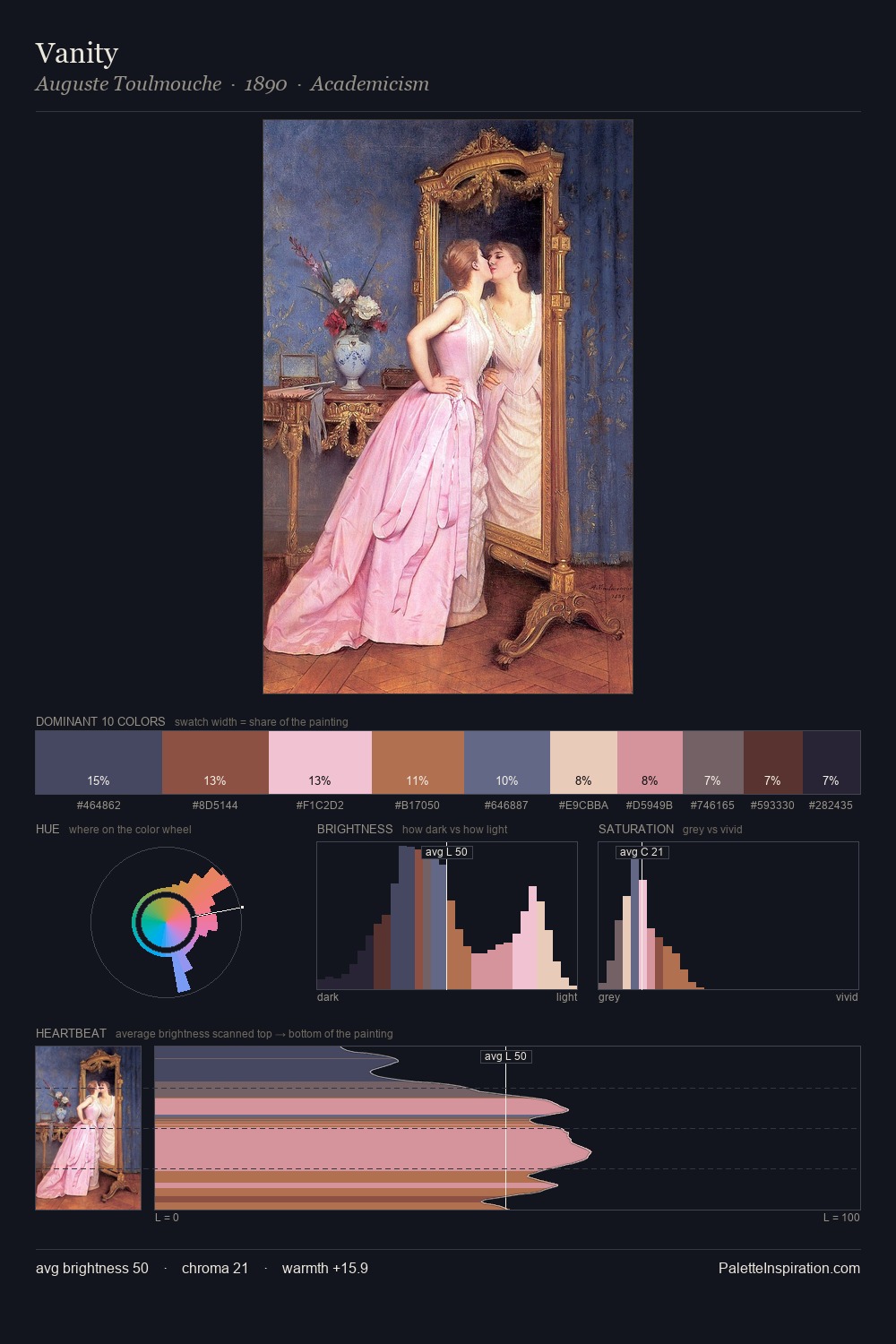Click the small painting thumbnail beside Heartbeat

coord(89,1128)
